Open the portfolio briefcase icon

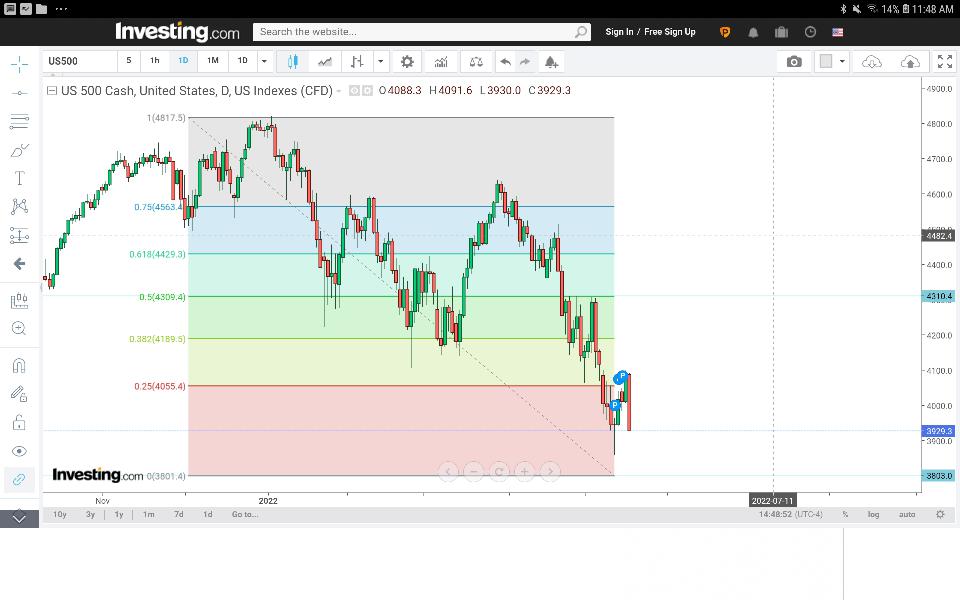coord(781,32)
